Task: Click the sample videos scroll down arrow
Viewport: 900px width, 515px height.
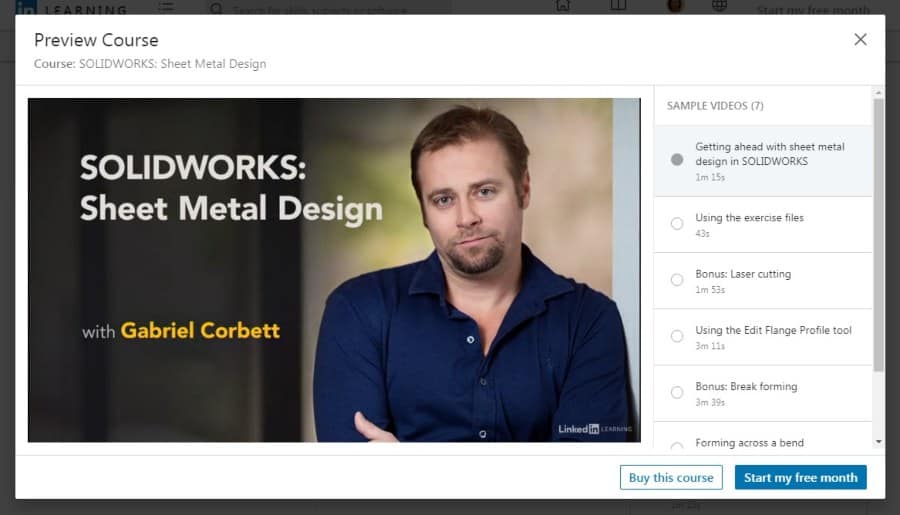Action: pos(878,442)
